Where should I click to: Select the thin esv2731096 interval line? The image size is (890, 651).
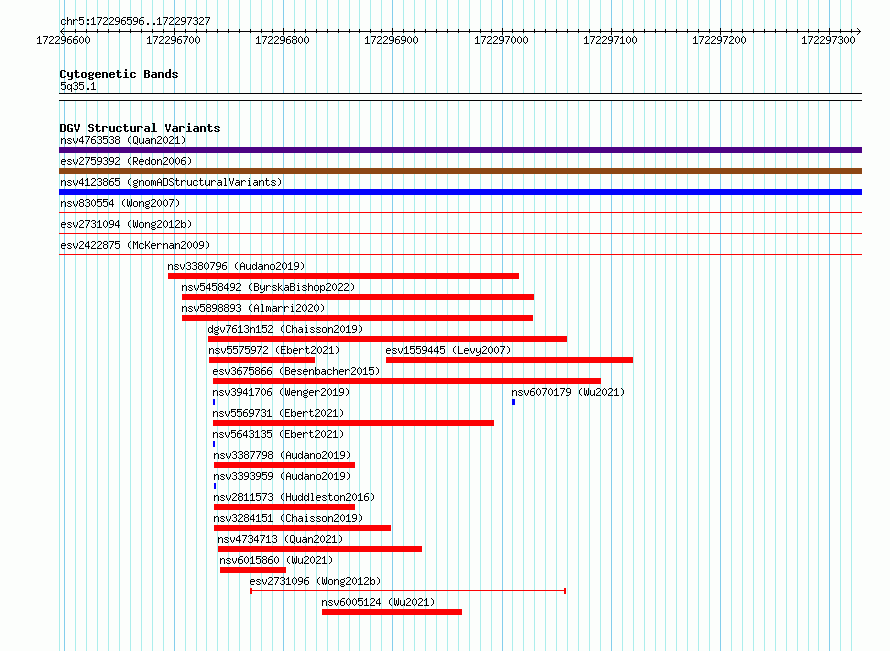408,591
